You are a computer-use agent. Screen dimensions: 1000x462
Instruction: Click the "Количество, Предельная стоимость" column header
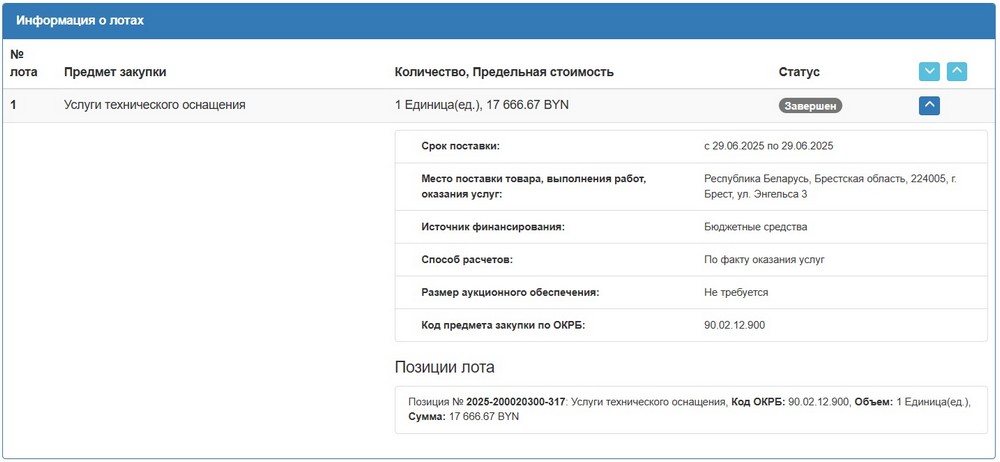tap(504, 72)
